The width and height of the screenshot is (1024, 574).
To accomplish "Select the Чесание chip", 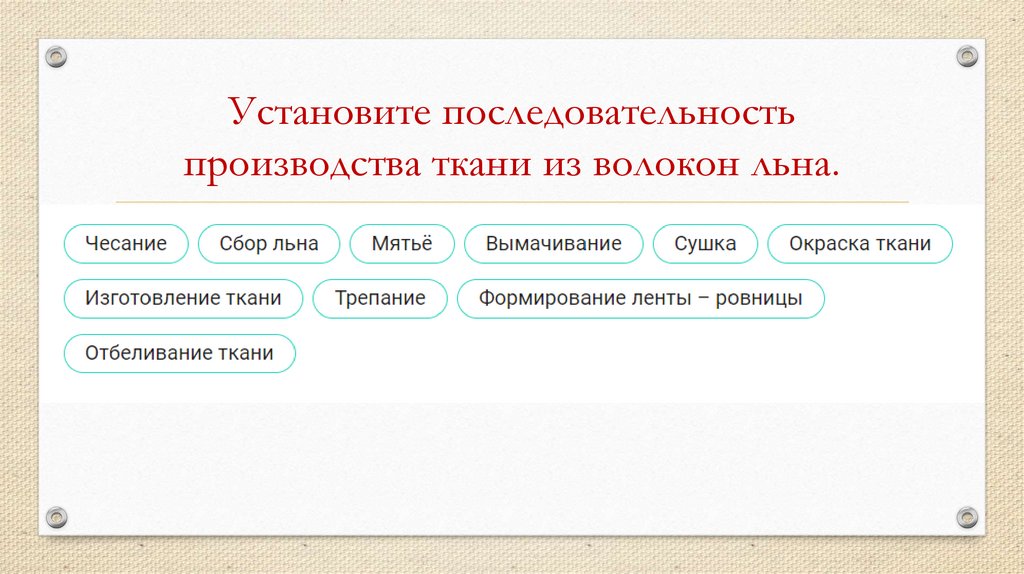I will click(126, 244).
